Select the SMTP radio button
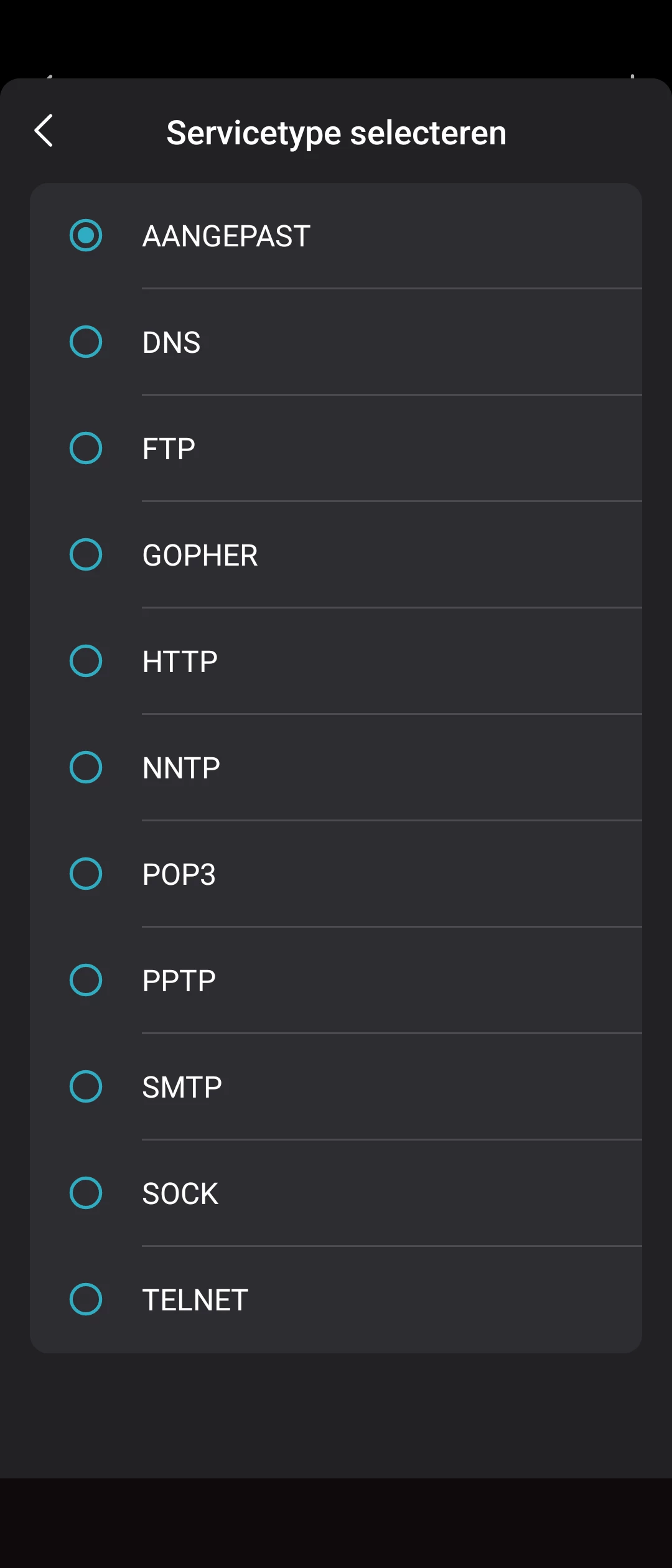Viewport: 672px width, 1568px height. 86,1086
